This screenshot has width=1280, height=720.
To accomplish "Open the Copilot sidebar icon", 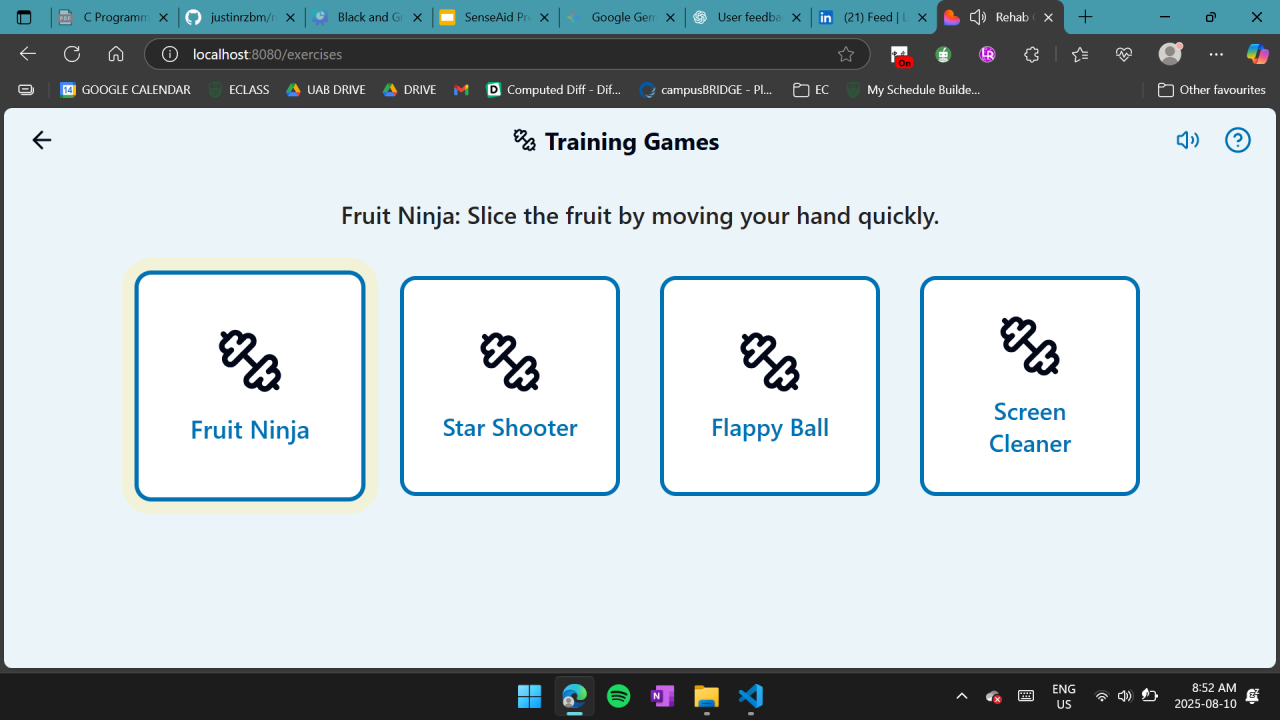I will click(1257, 54).
